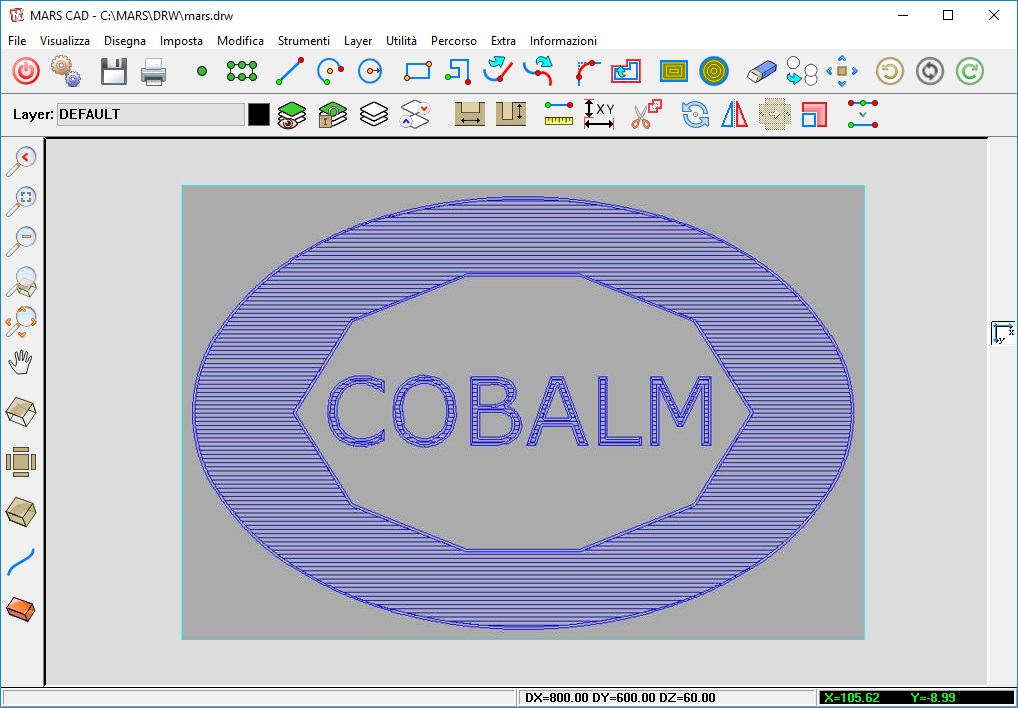Image resolution: width=1018 pixels, height=708 pixels.
Task: Open the Visualizza menu
Action: pyautogui.click(x=65, y=40)
